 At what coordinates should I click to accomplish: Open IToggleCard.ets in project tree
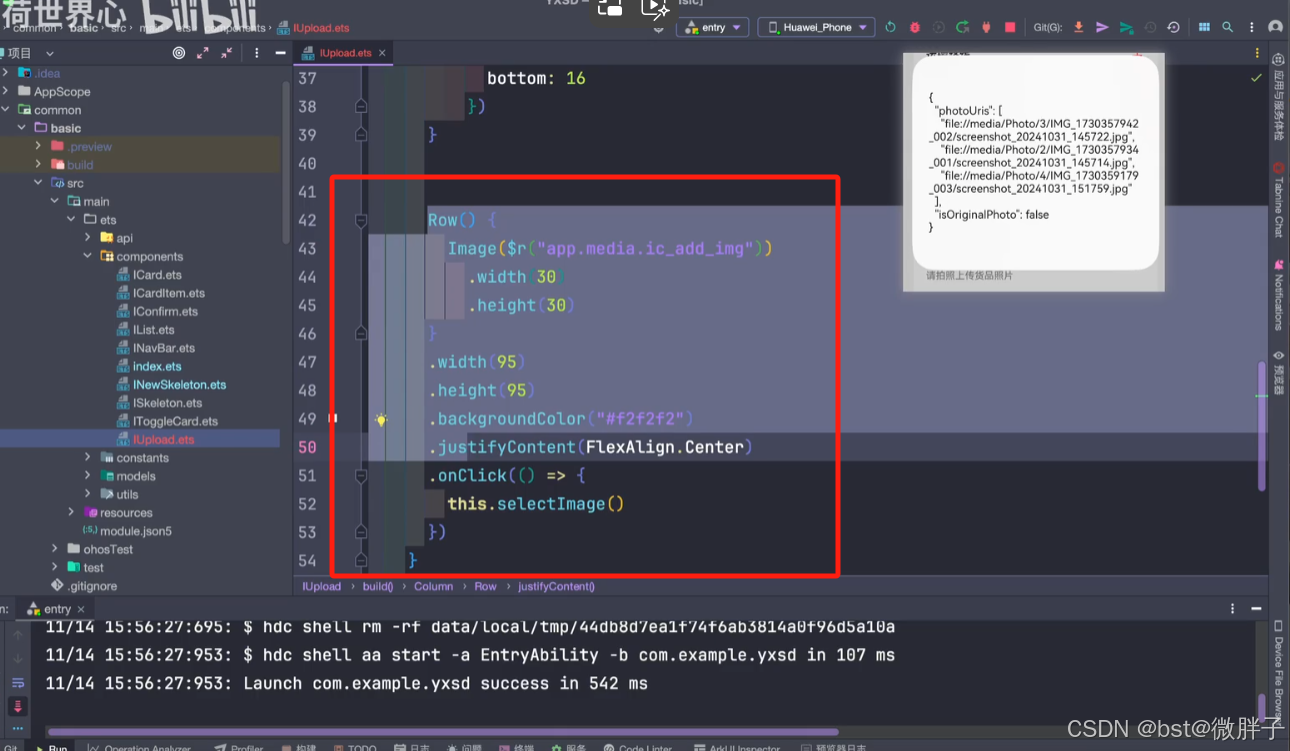pyautogui.click(x=166, y=421)
